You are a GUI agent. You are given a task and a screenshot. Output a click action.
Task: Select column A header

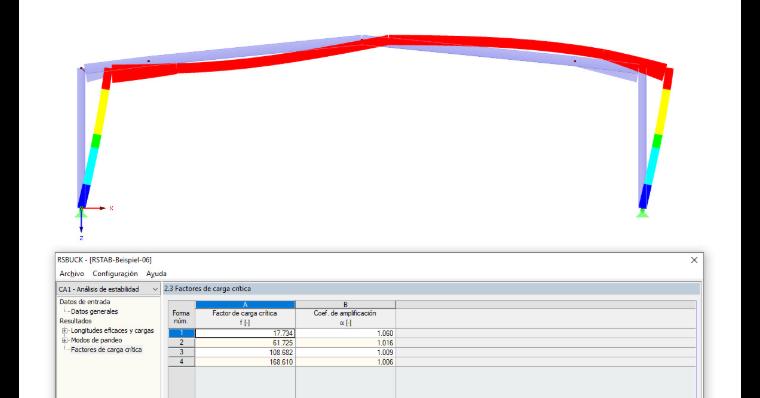click(245, 304)
